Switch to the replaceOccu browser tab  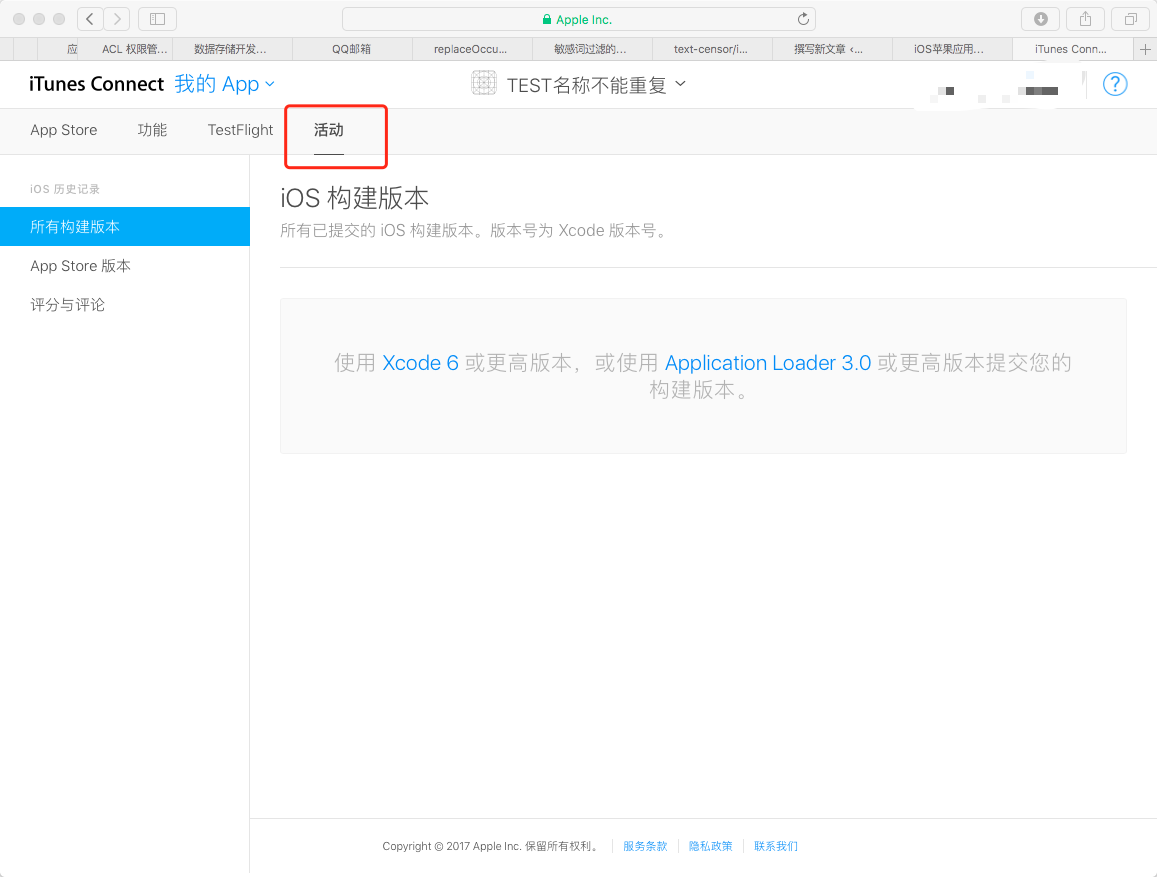pos(471,49)
